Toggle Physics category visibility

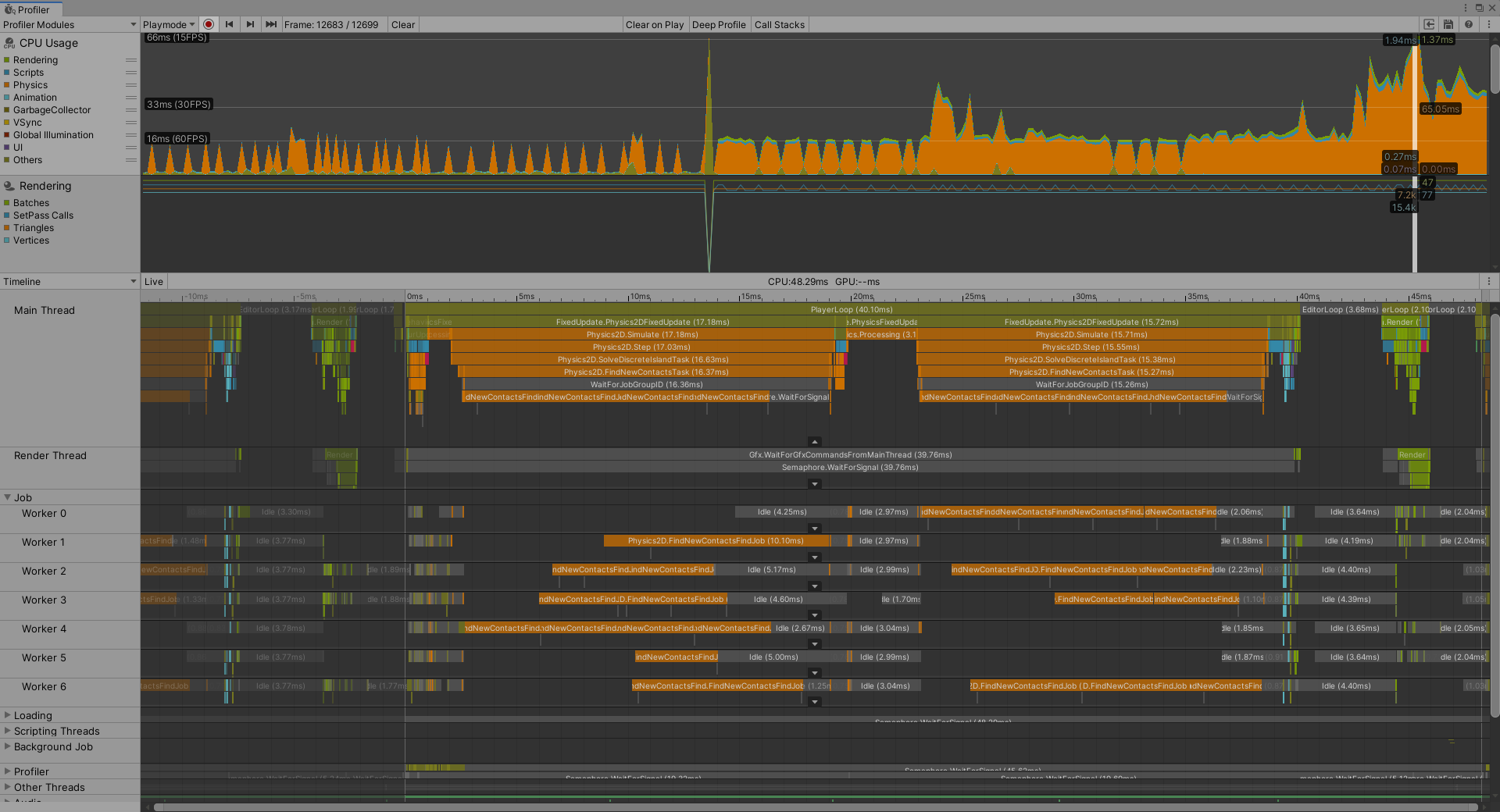[7, 85]
